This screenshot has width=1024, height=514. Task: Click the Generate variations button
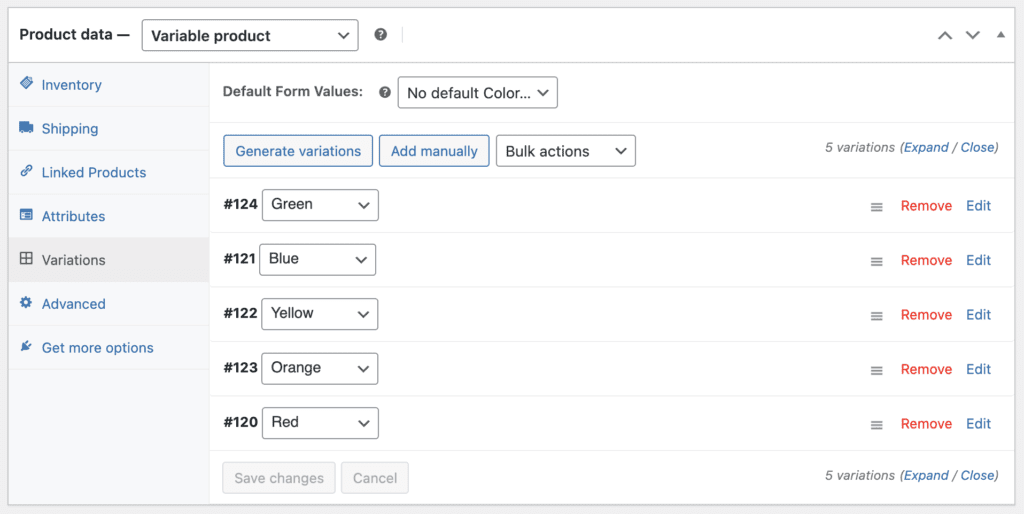click(x=298, y=151)
